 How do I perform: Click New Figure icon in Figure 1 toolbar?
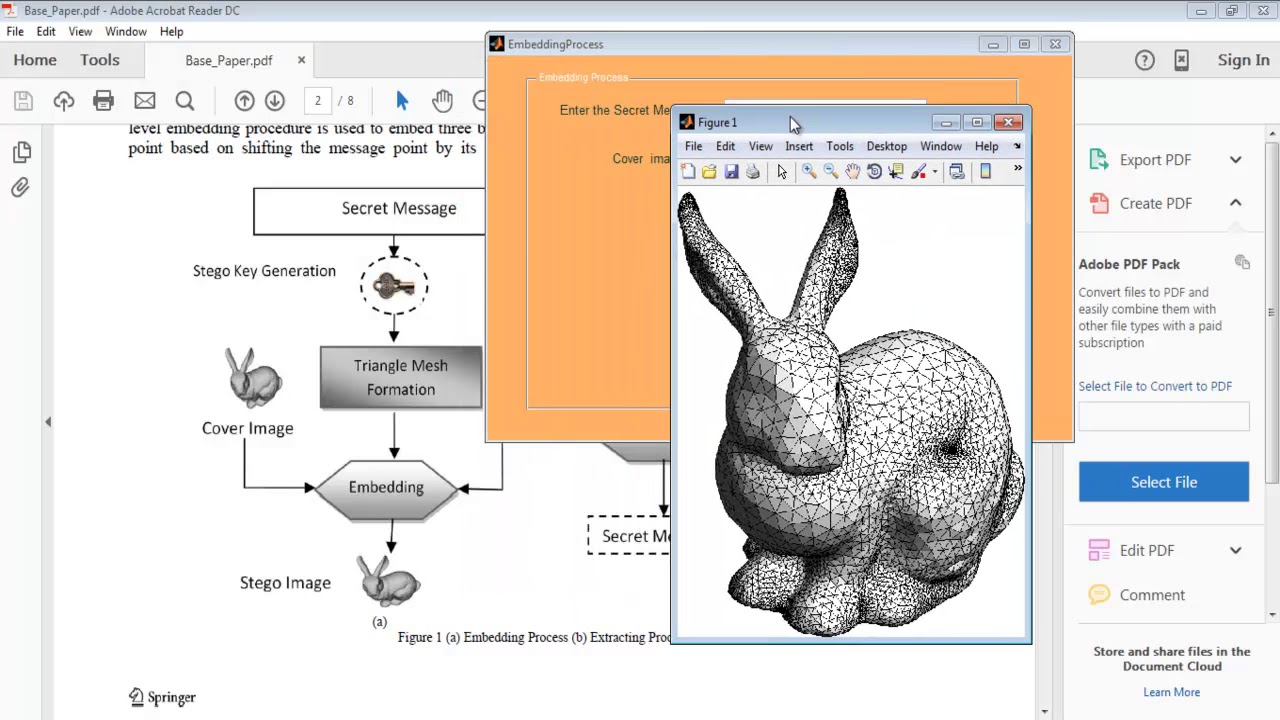tap(688, 172)
